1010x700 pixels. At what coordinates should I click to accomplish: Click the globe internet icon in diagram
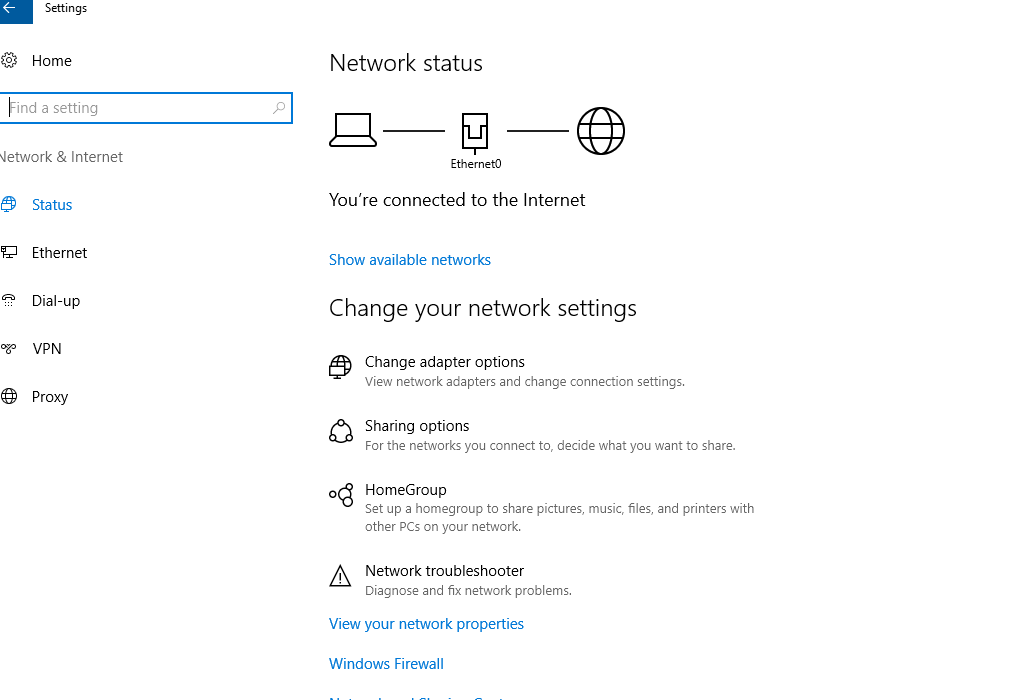click(x=600, y=131)
